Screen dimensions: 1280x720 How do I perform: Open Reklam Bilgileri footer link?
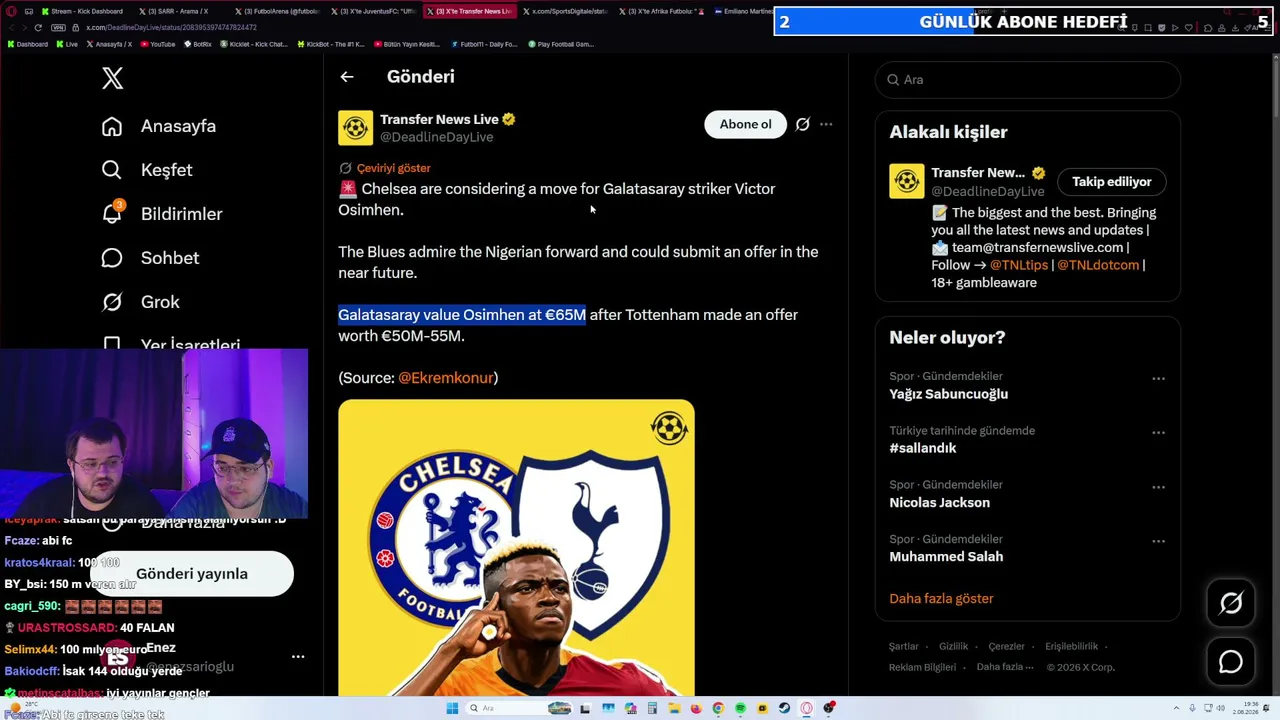[x=923, y=668]
